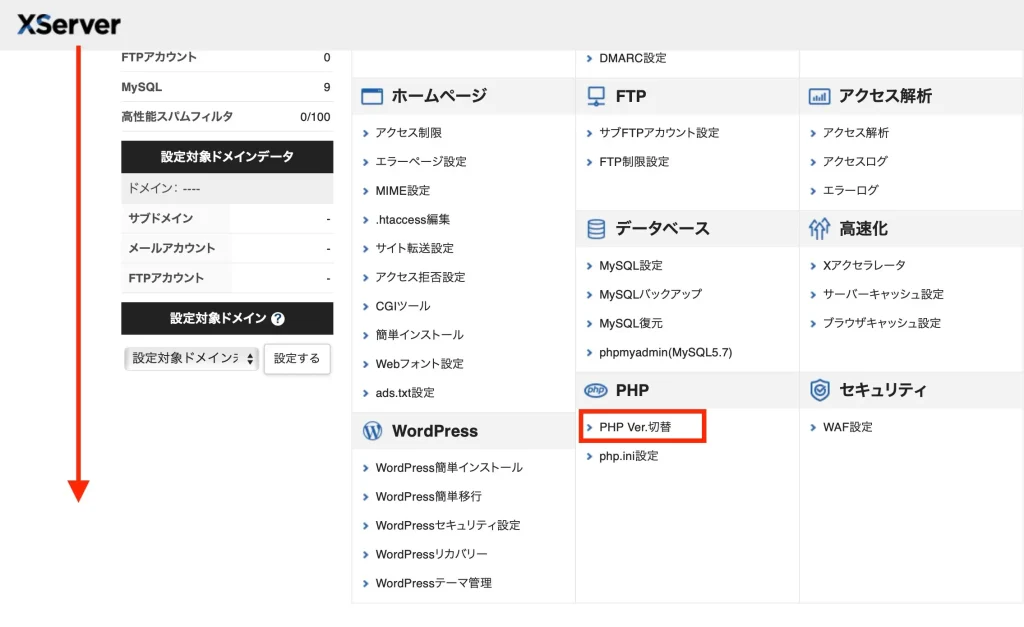Open WordPressテーマ管理

[x=434, y=583]
